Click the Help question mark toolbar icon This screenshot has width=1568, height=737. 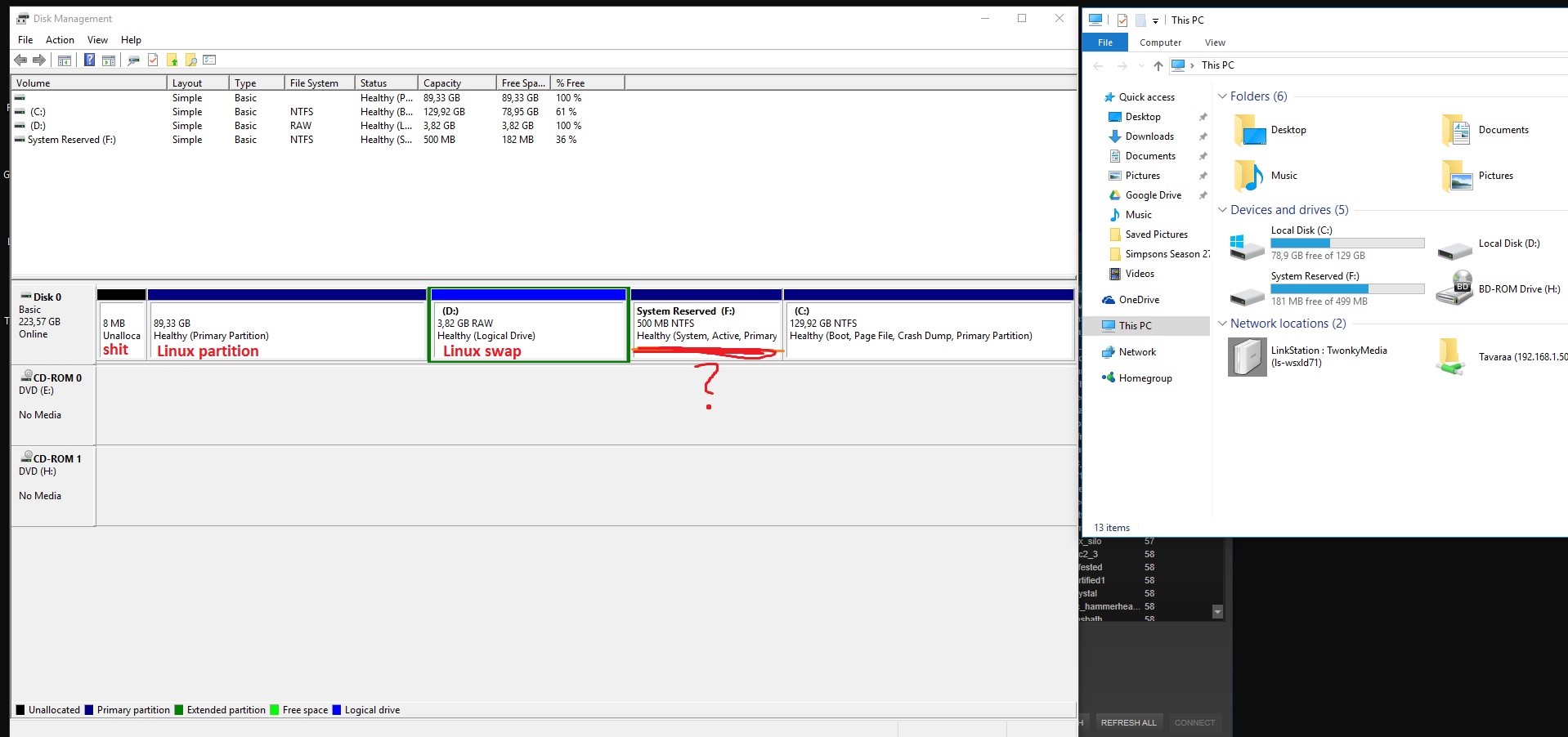click(x=89, y=60)
